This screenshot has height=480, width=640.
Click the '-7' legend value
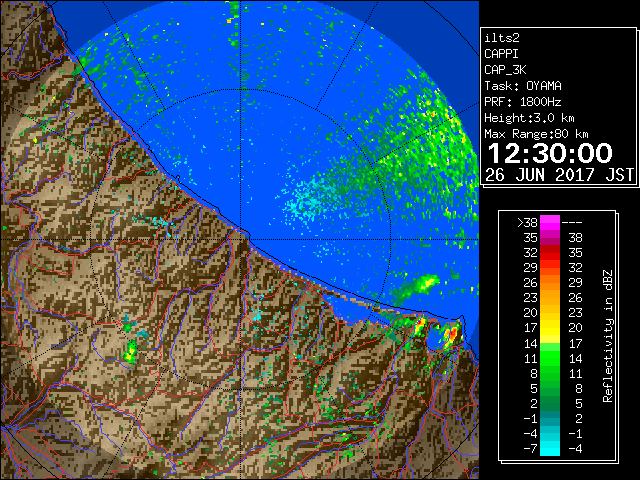click(530, 448)
